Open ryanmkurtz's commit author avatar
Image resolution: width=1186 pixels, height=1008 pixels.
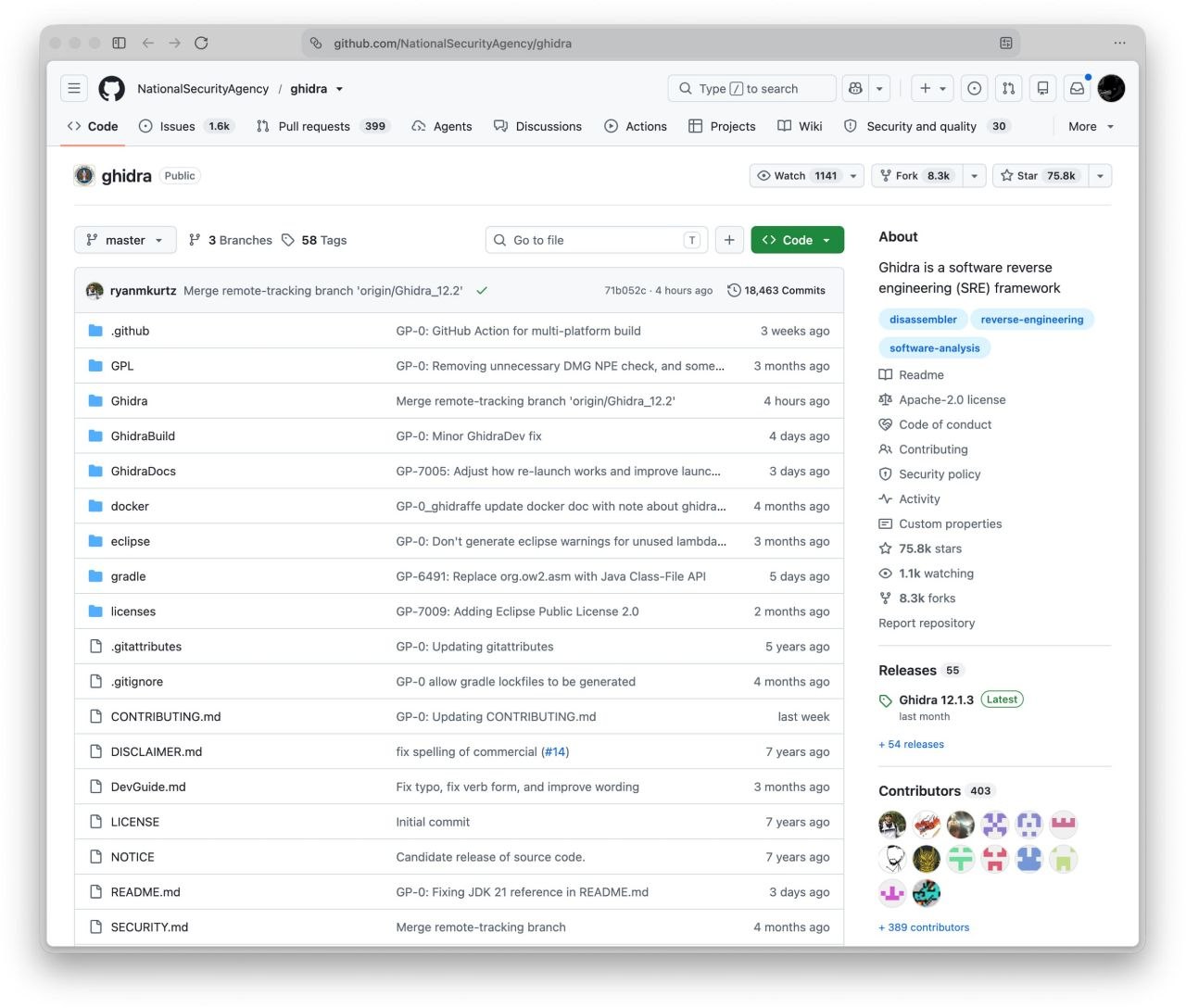[95, 290]
